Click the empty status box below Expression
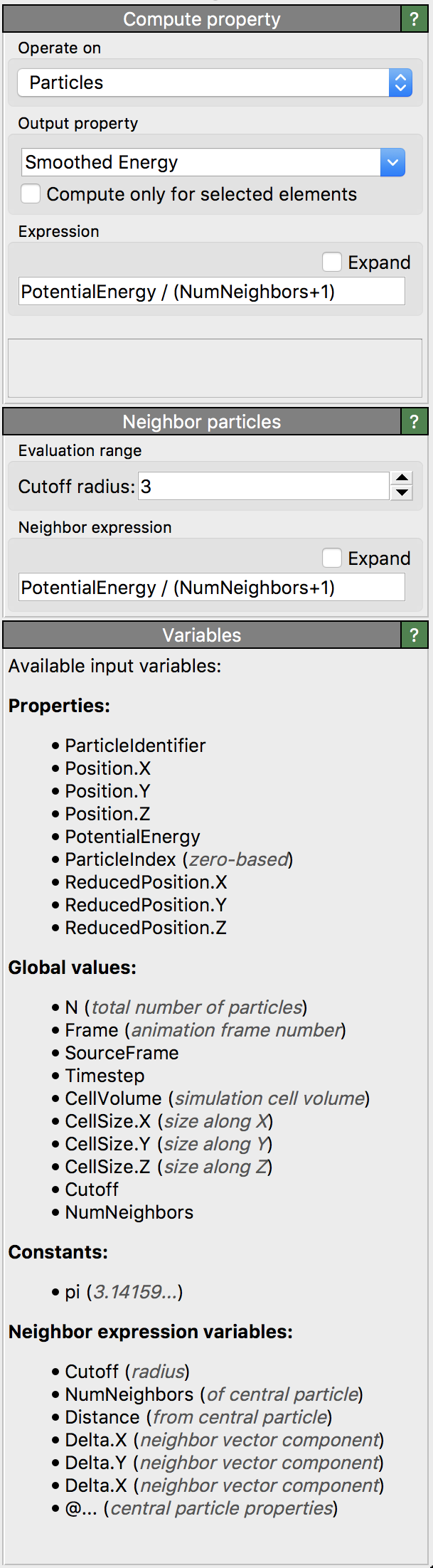The height and width of the screenshot is (1568, 433). click(214, 368)
